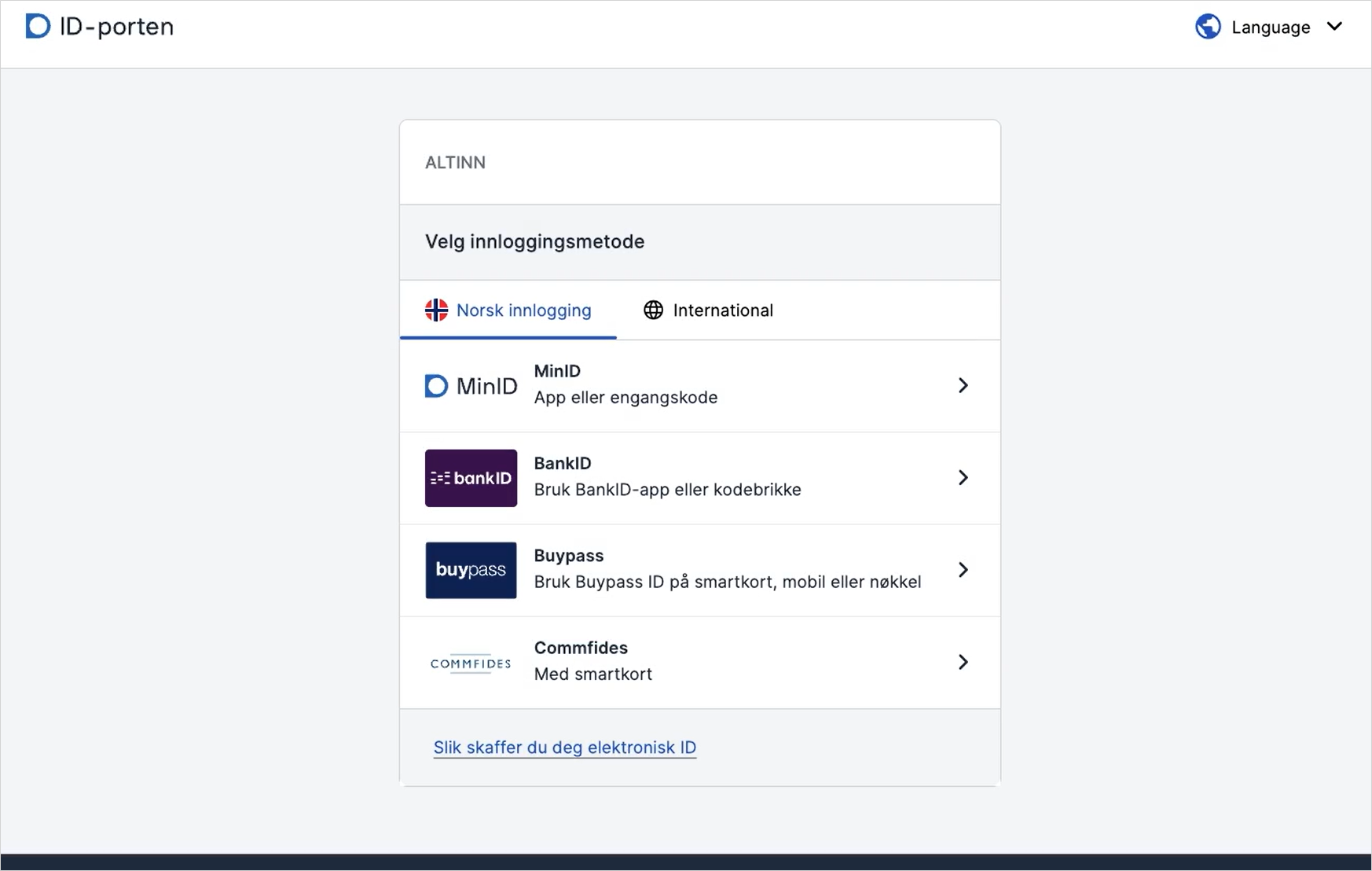The height and width of the screenshot is (871, 1372).
Task: Open the 'Slik skaffer du deg elektronisk ID' link
Action: pos(564,748)
